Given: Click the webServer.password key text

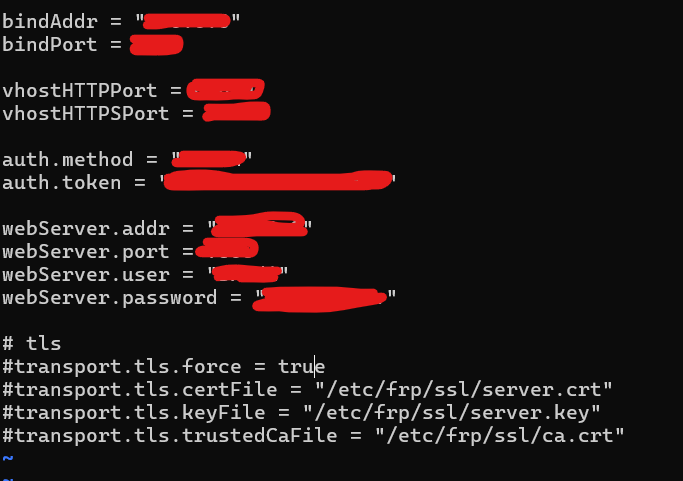Looking at the screenshot, I should coord(109,298).
